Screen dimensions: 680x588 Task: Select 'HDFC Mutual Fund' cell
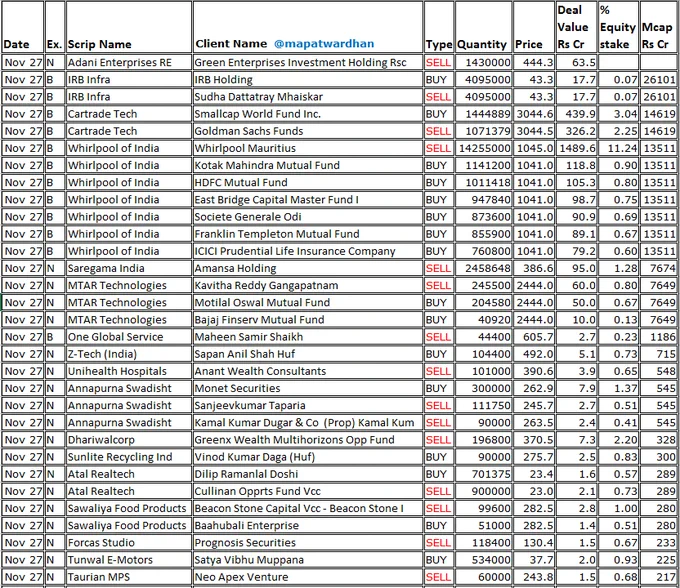coord(308,183)
